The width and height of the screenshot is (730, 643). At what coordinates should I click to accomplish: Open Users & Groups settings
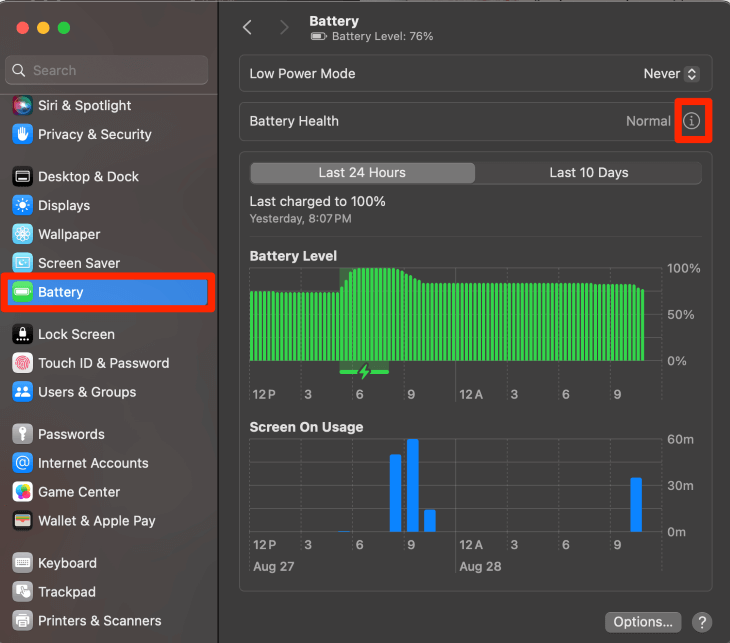pos(87,392)
